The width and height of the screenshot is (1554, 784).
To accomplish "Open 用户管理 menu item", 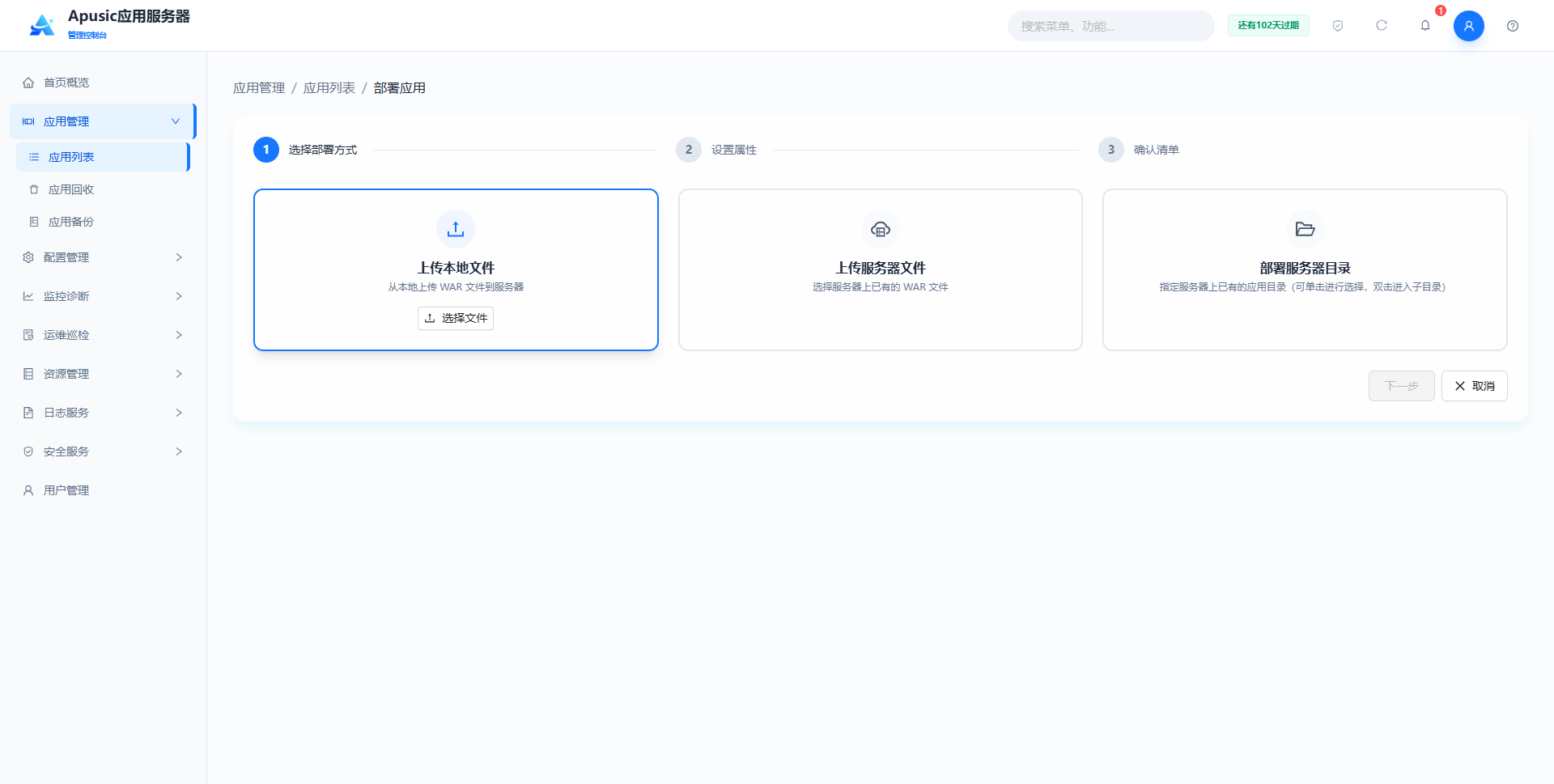I will 103,490.
